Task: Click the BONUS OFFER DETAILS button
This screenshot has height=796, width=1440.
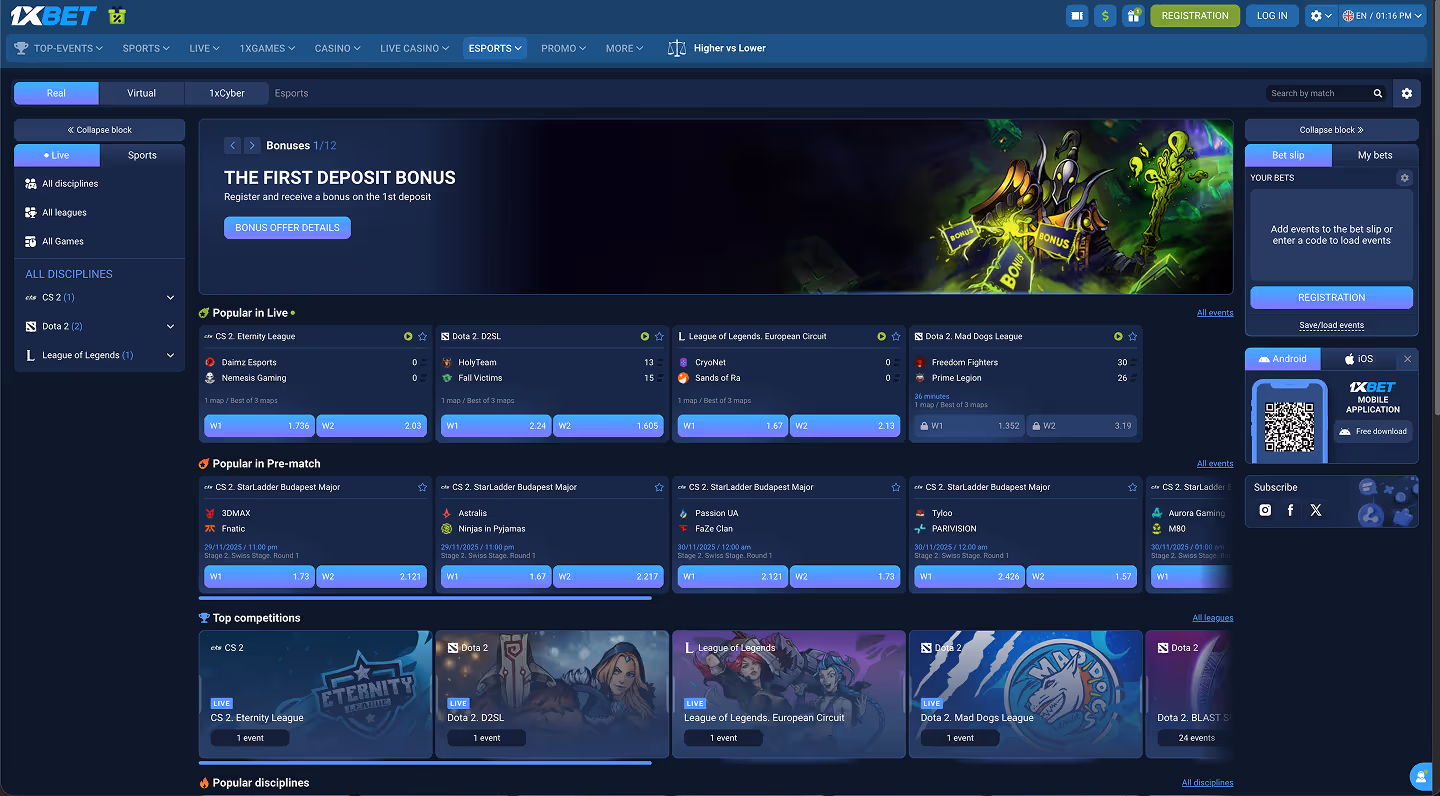Action: (287, 227)
